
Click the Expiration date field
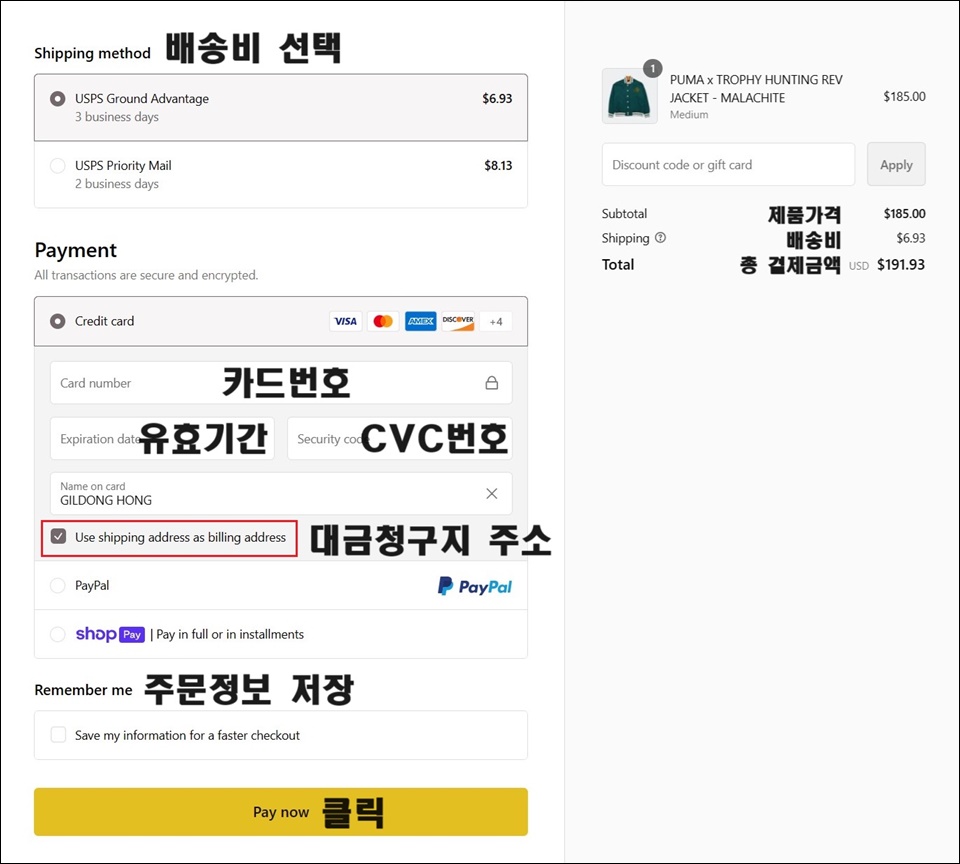162,438
